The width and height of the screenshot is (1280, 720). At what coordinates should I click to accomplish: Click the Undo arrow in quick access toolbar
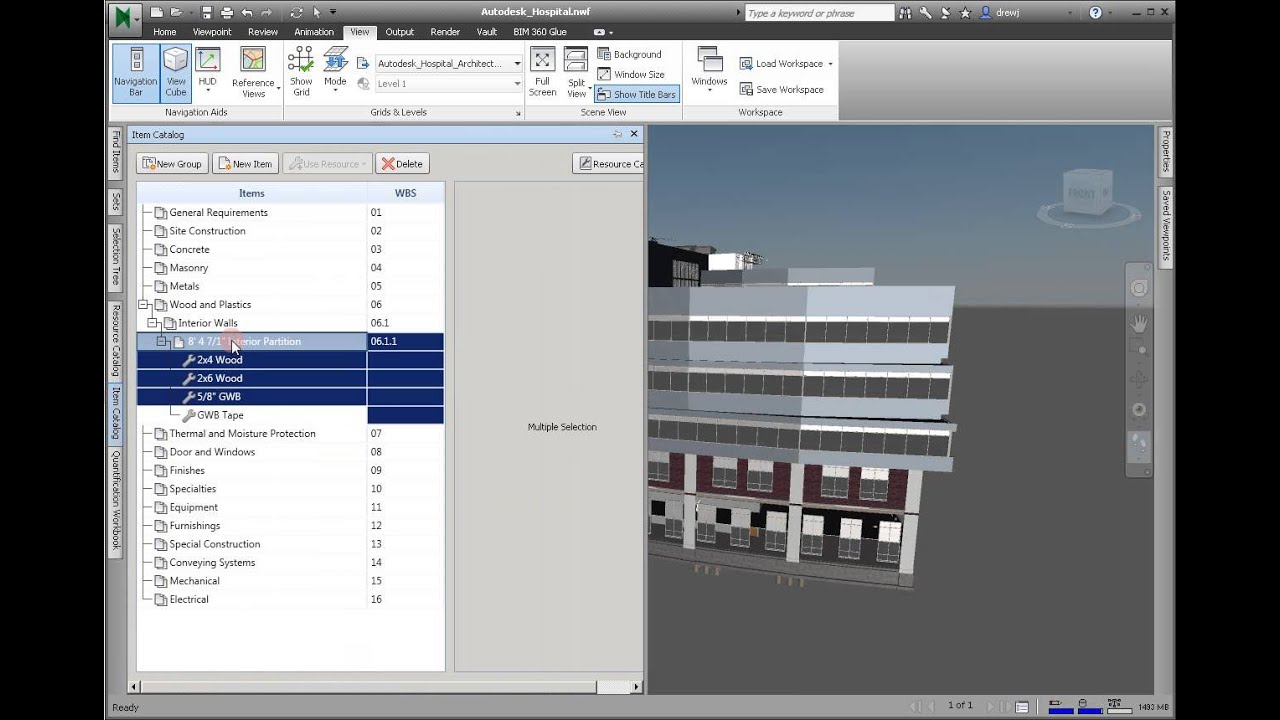[x=247, y=13]
